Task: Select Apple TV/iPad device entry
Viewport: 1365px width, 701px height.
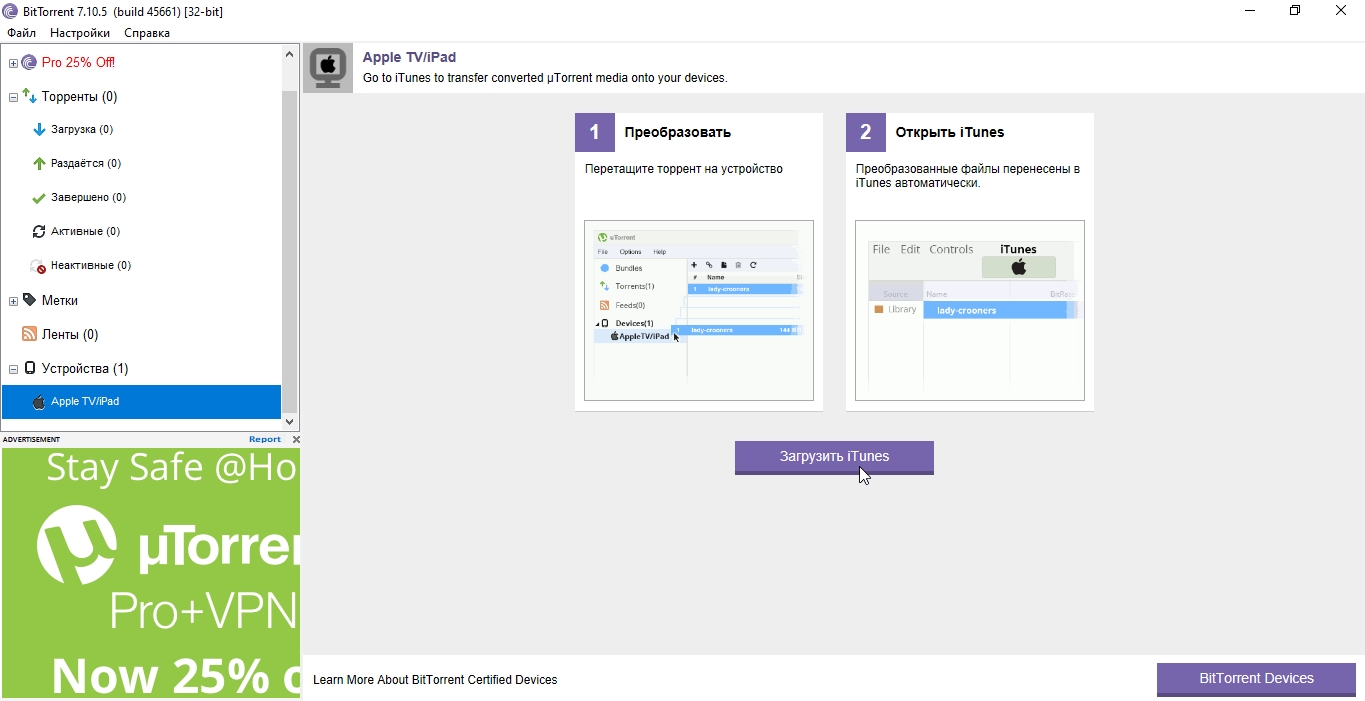Action: pyautogui.click(x=141, y=402)
